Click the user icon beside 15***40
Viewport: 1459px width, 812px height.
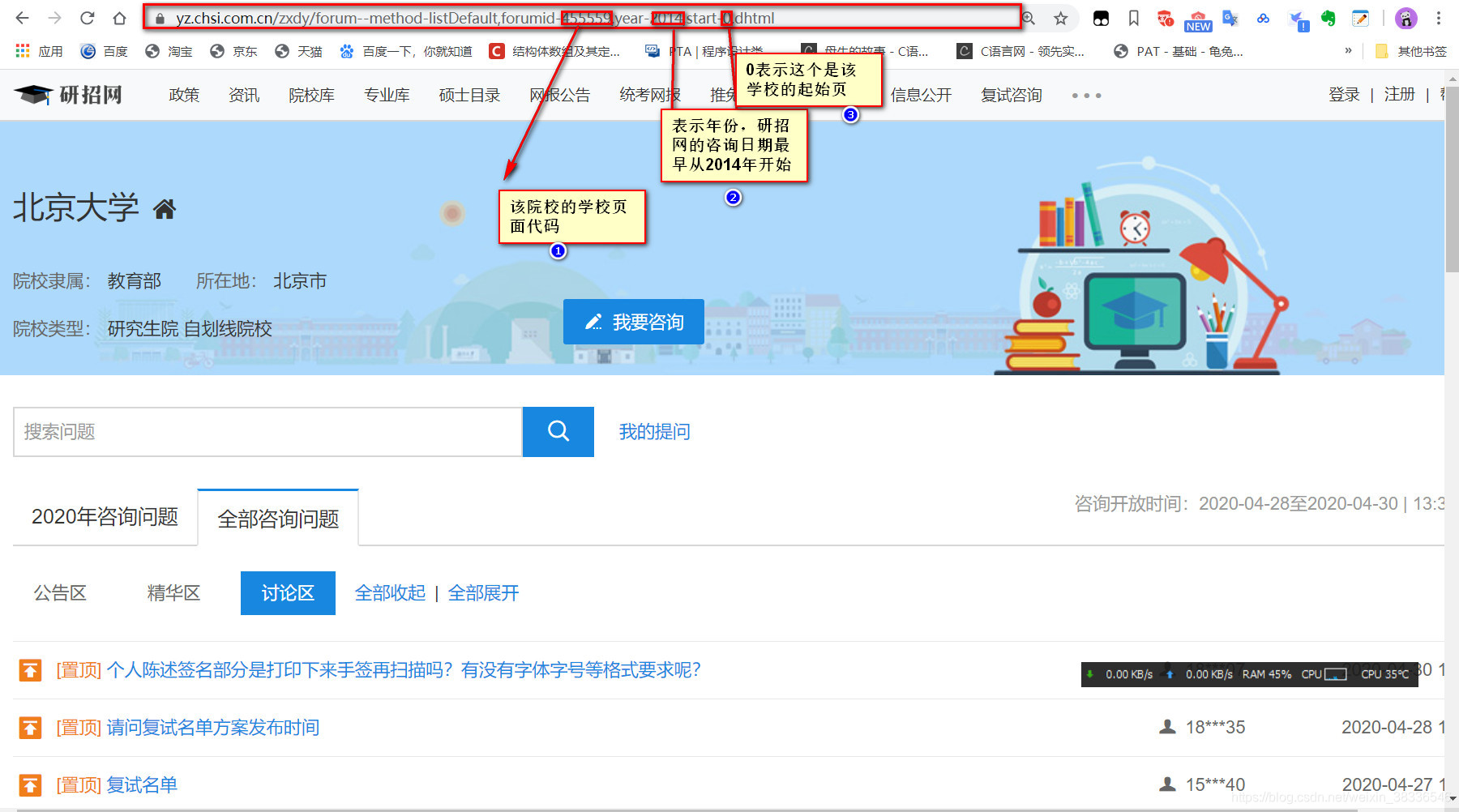(1167, 784)
